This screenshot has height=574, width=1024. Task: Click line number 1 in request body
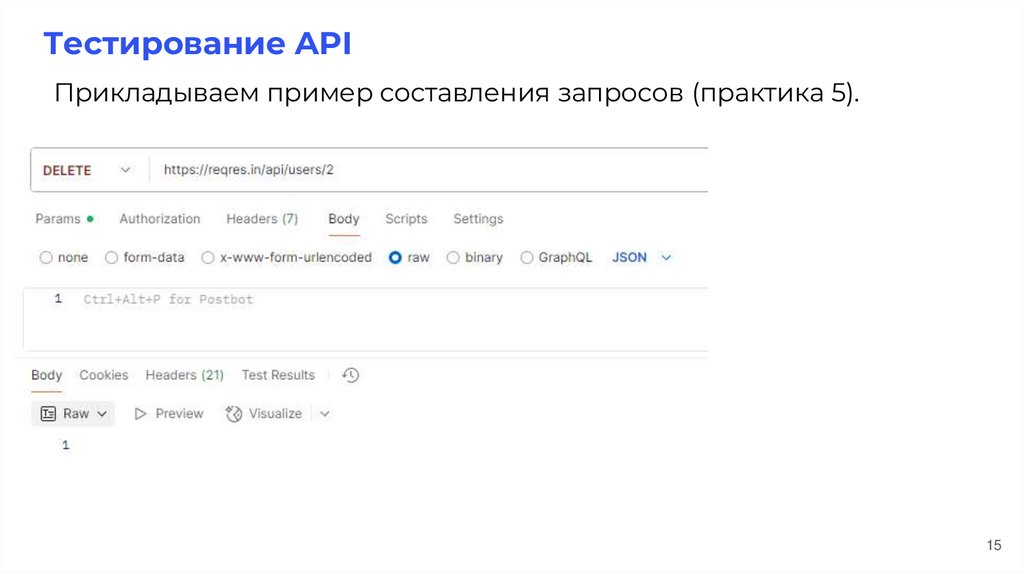[x=58, y=298]
